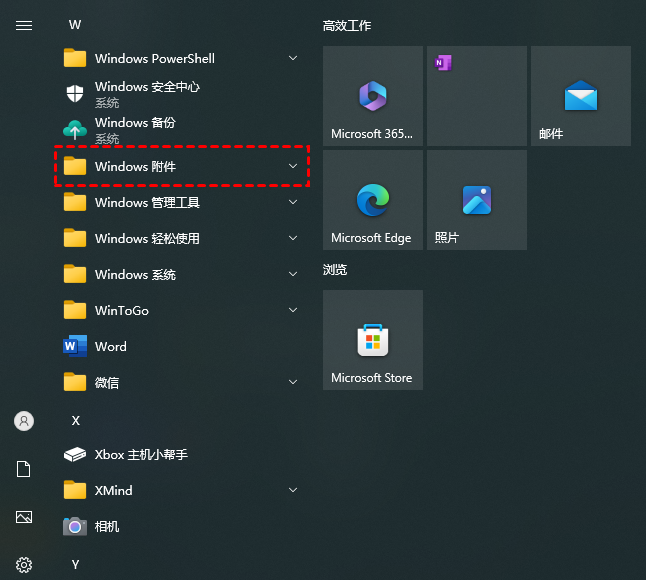Screen dimensions: 646x580
Task: Open Windows 备份 cloud upload icon
Action: pos(75,130)
